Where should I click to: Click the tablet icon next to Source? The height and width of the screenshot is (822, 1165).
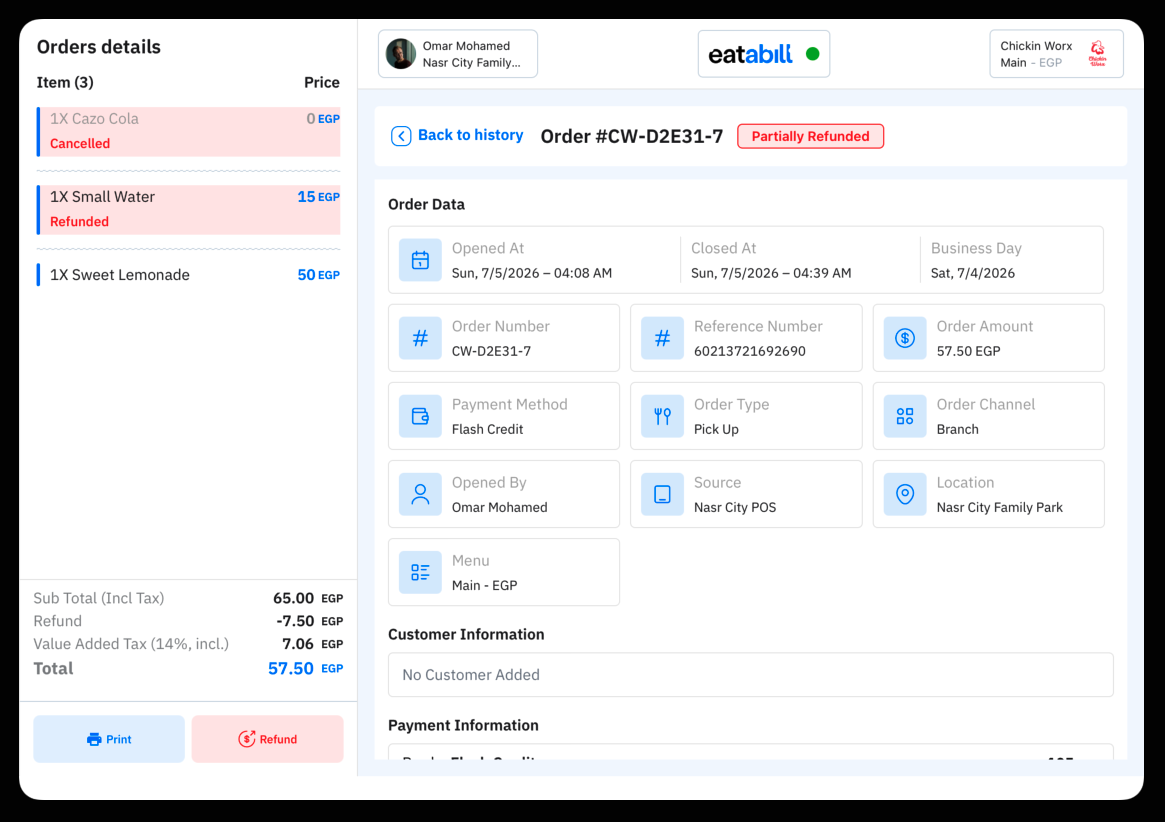coord(662,494)
